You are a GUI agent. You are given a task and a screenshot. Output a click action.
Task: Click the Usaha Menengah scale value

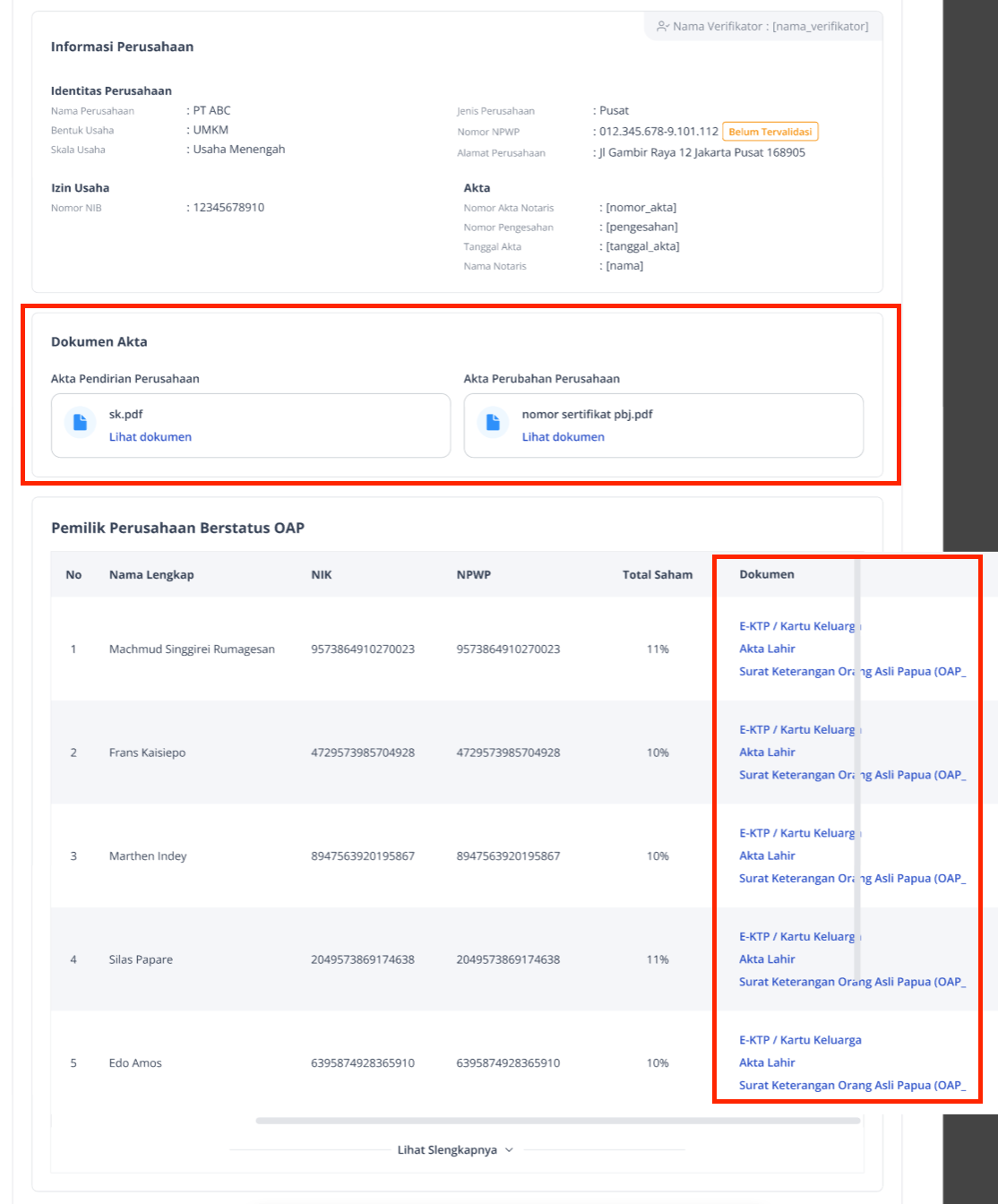tap(239, 150)
